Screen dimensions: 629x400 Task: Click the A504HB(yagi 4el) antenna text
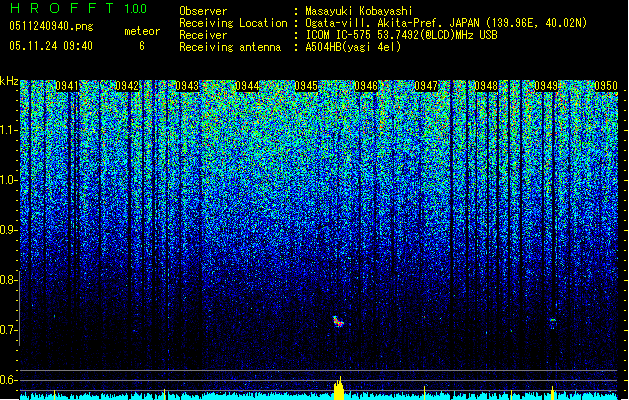coord(353,47)
